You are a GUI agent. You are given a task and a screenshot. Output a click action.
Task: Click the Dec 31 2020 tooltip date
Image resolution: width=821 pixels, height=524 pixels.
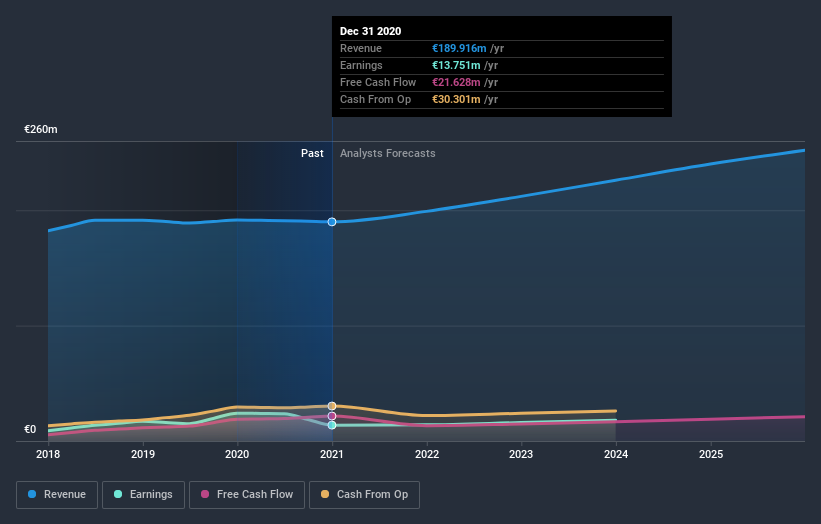point(371,31)
